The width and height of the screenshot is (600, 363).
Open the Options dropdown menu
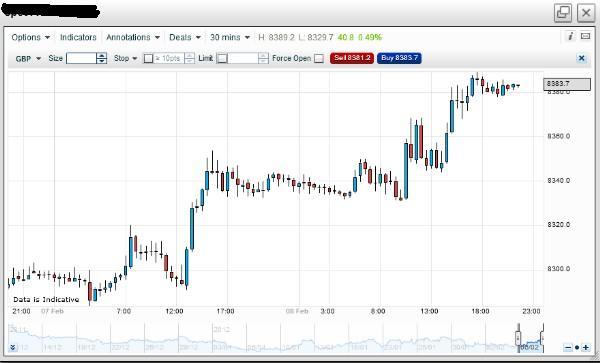(31, 37)
